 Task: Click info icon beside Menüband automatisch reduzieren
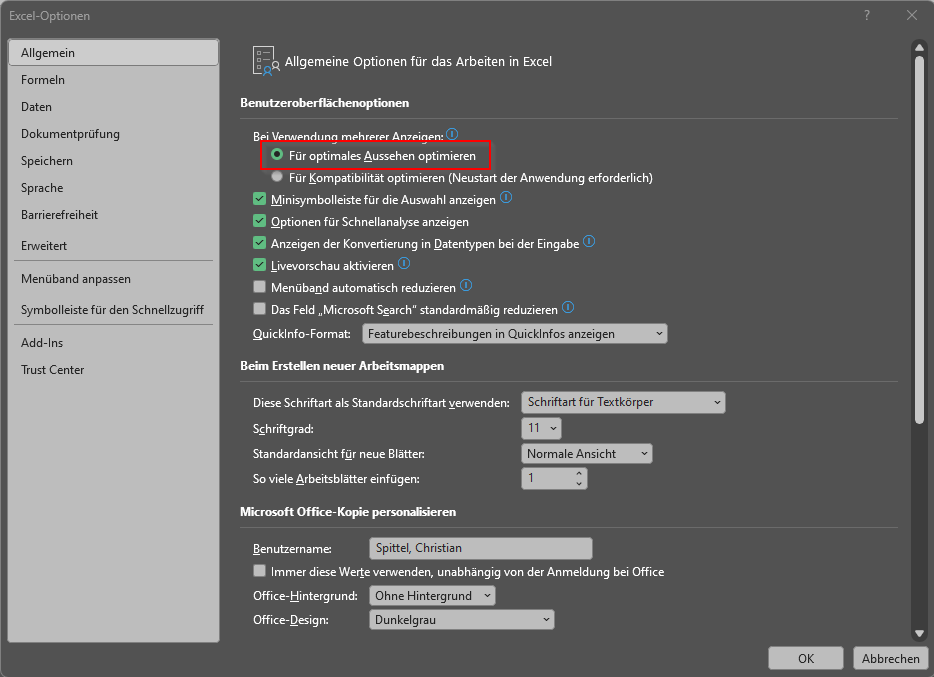[x=466, y=285]
